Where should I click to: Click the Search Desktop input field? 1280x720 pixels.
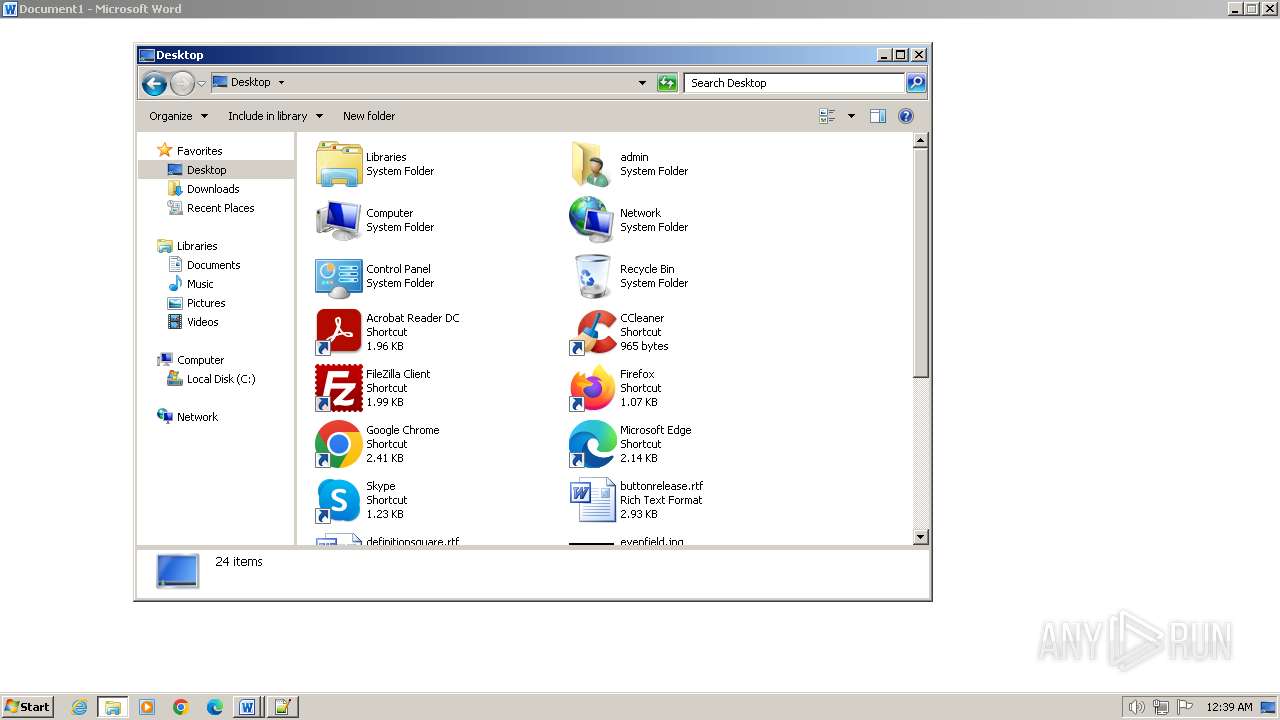pyautogui.click(x=795, y=83)
